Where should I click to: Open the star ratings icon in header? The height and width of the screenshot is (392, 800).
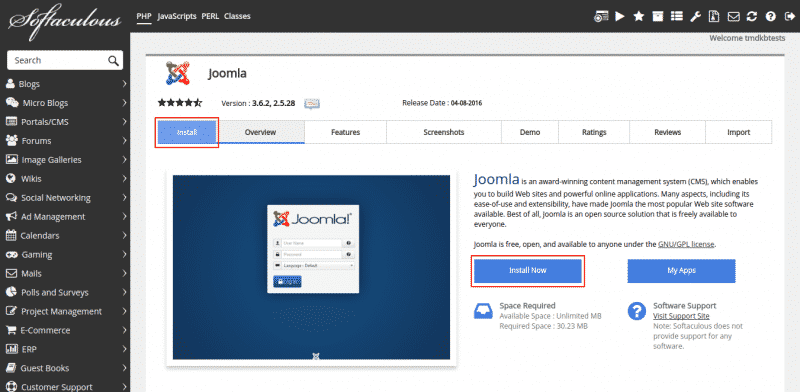click(639, 16)
